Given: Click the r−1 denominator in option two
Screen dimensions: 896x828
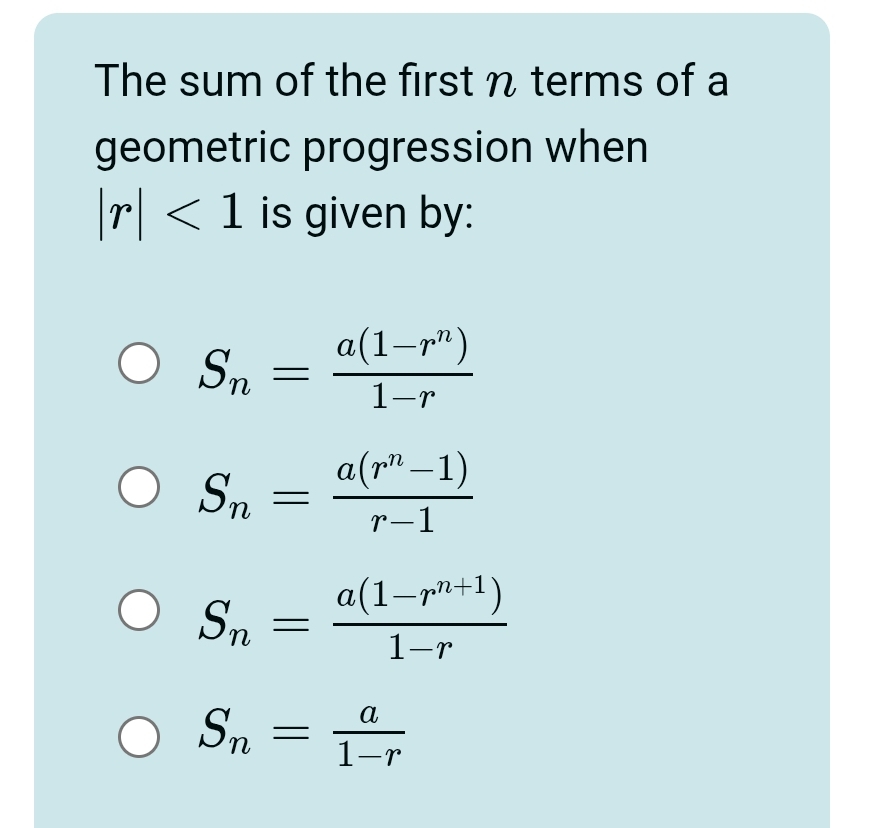Looking at the screenshot, I should coord(402,521).
